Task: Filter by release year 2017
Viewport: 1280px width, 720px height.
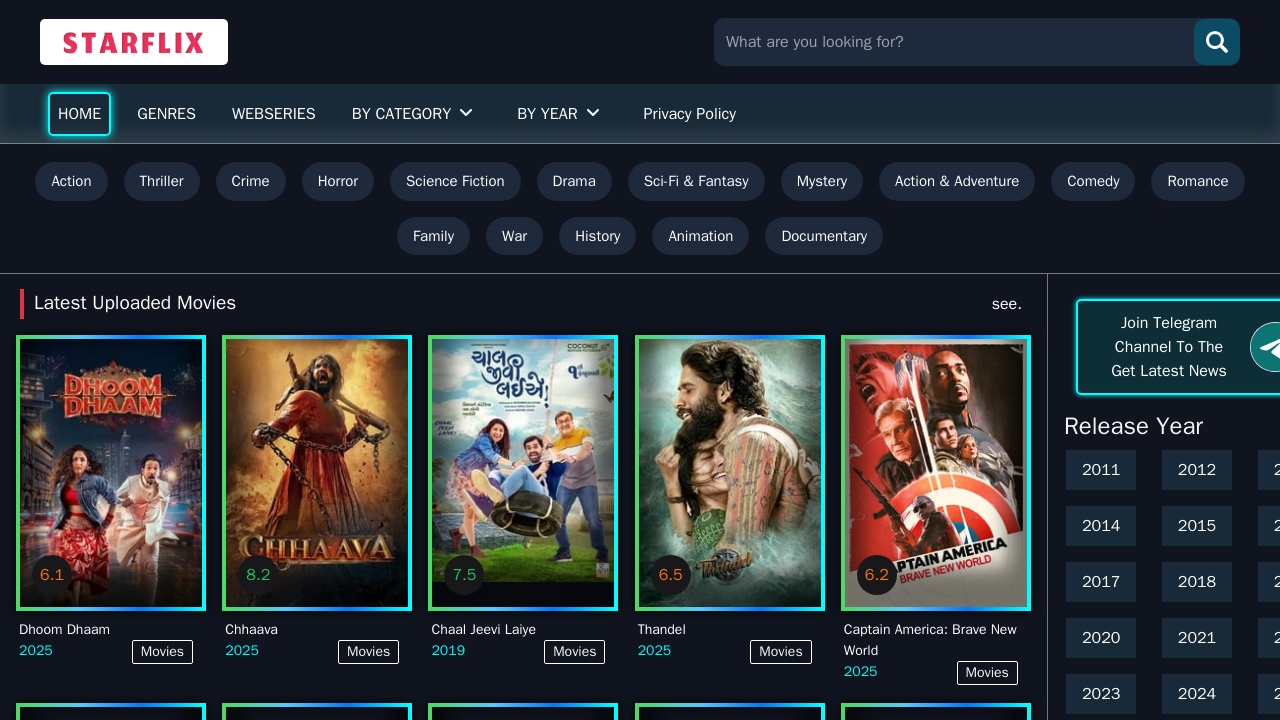Action: click(1101, 582)
